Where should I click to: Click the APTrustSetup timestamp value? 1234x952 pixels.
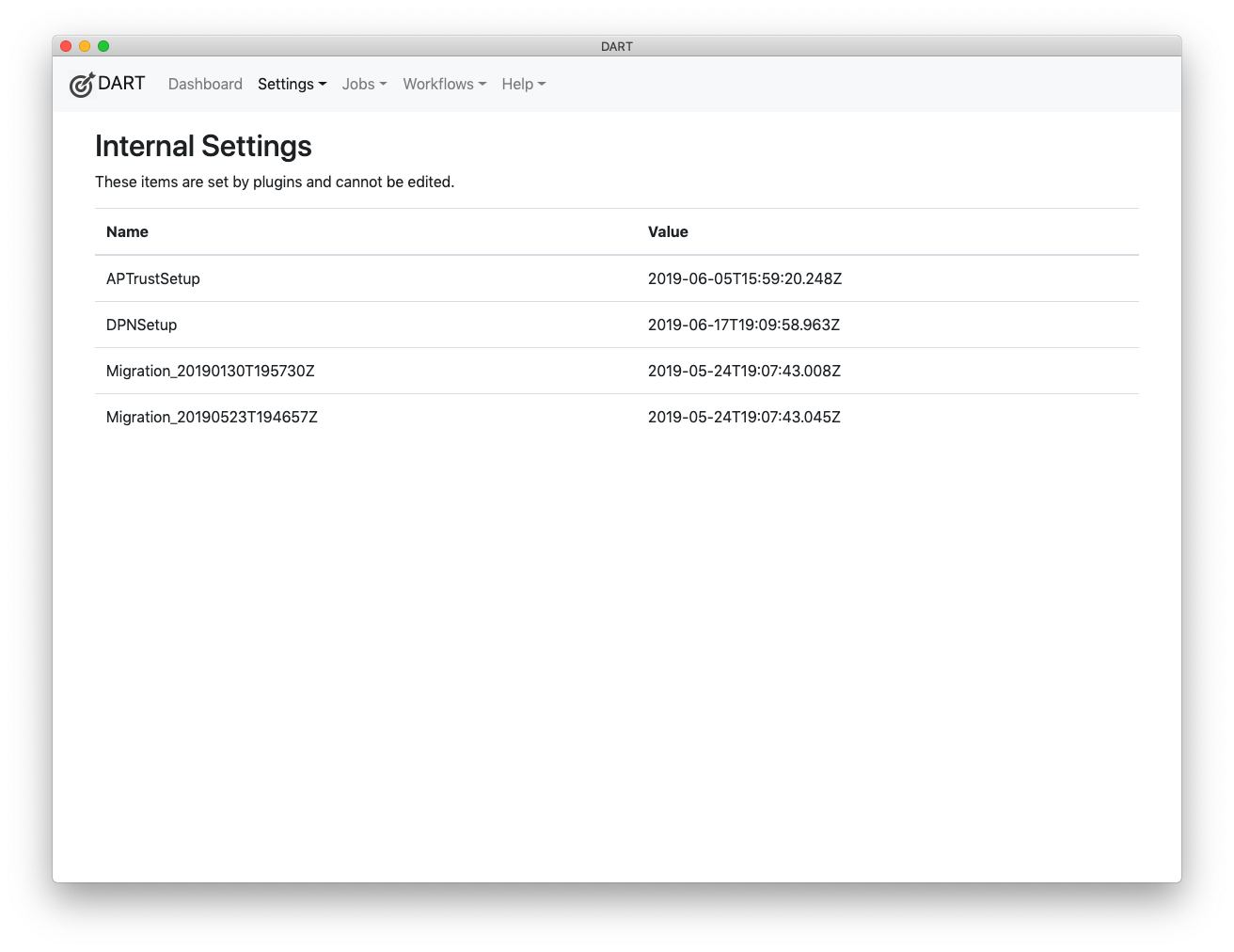click(x=744, y=278)
